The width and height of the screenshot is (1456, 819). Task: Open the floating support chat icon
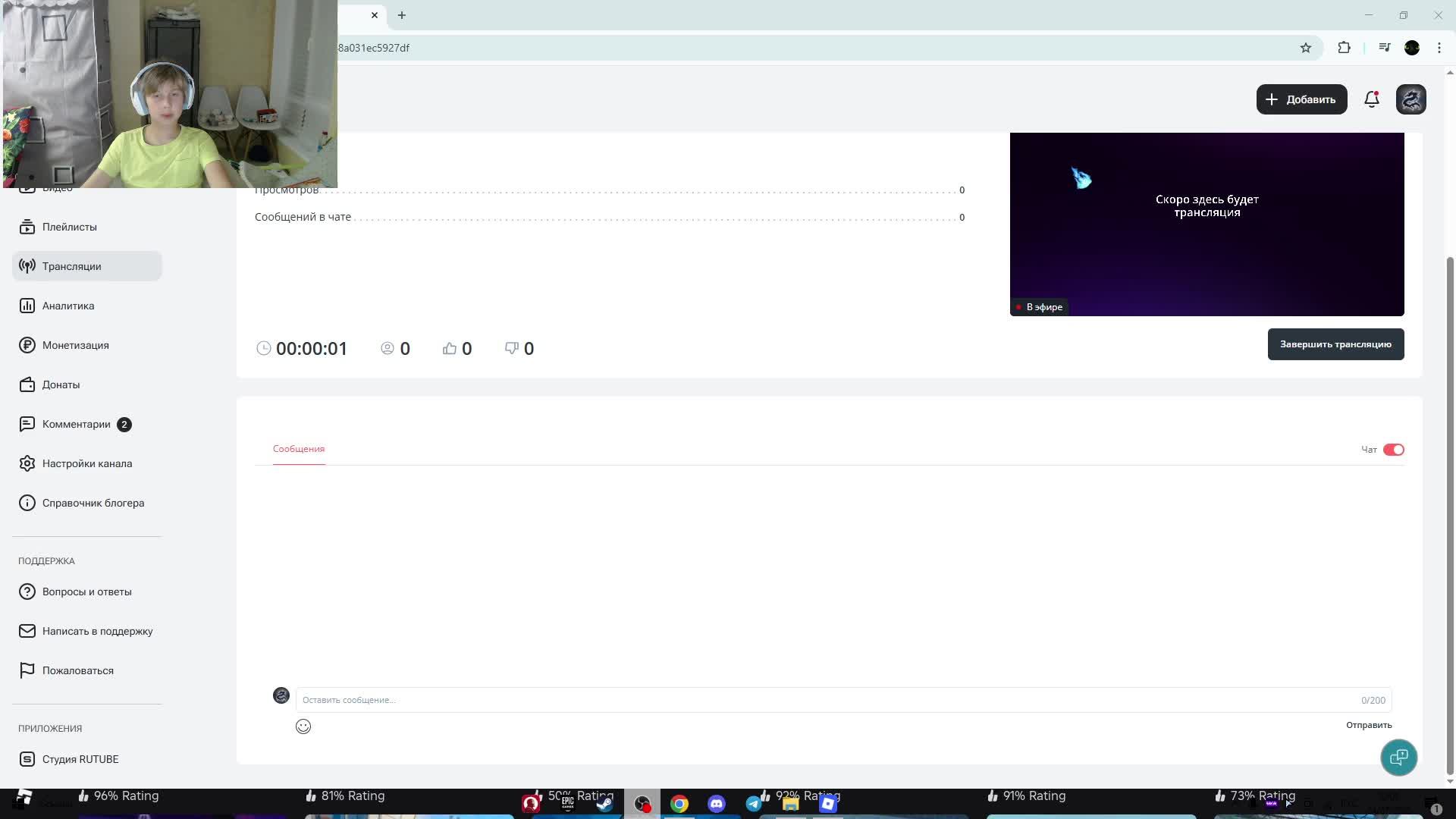(x=1398, y=757)
